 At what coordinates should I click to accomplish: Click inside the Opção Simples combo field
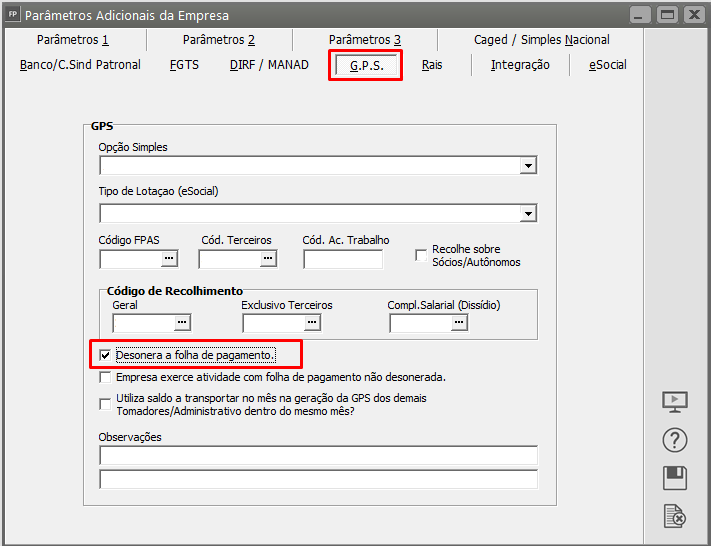[310, 166]
